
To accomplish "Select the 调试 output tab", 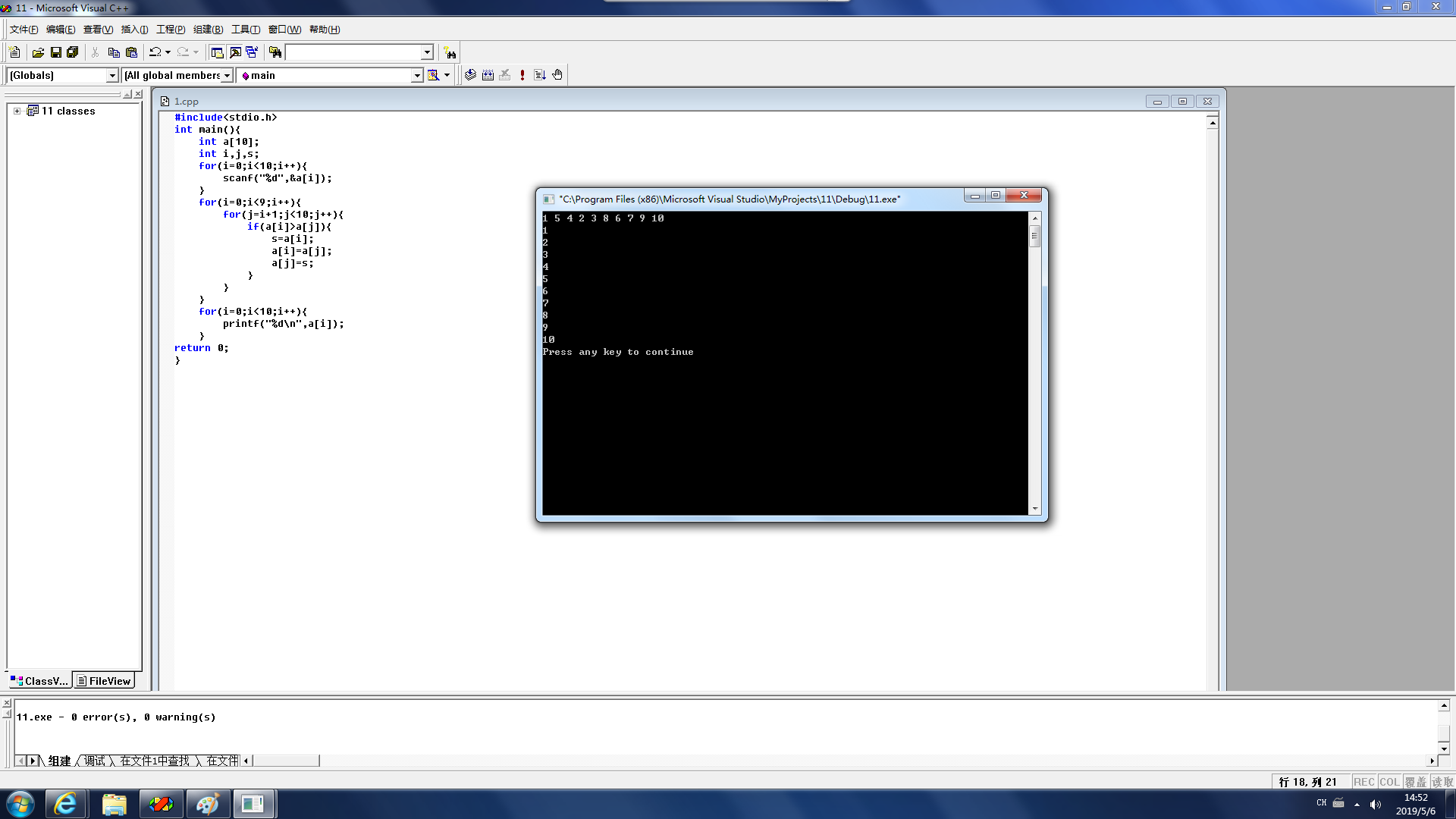I will [94, 761].
